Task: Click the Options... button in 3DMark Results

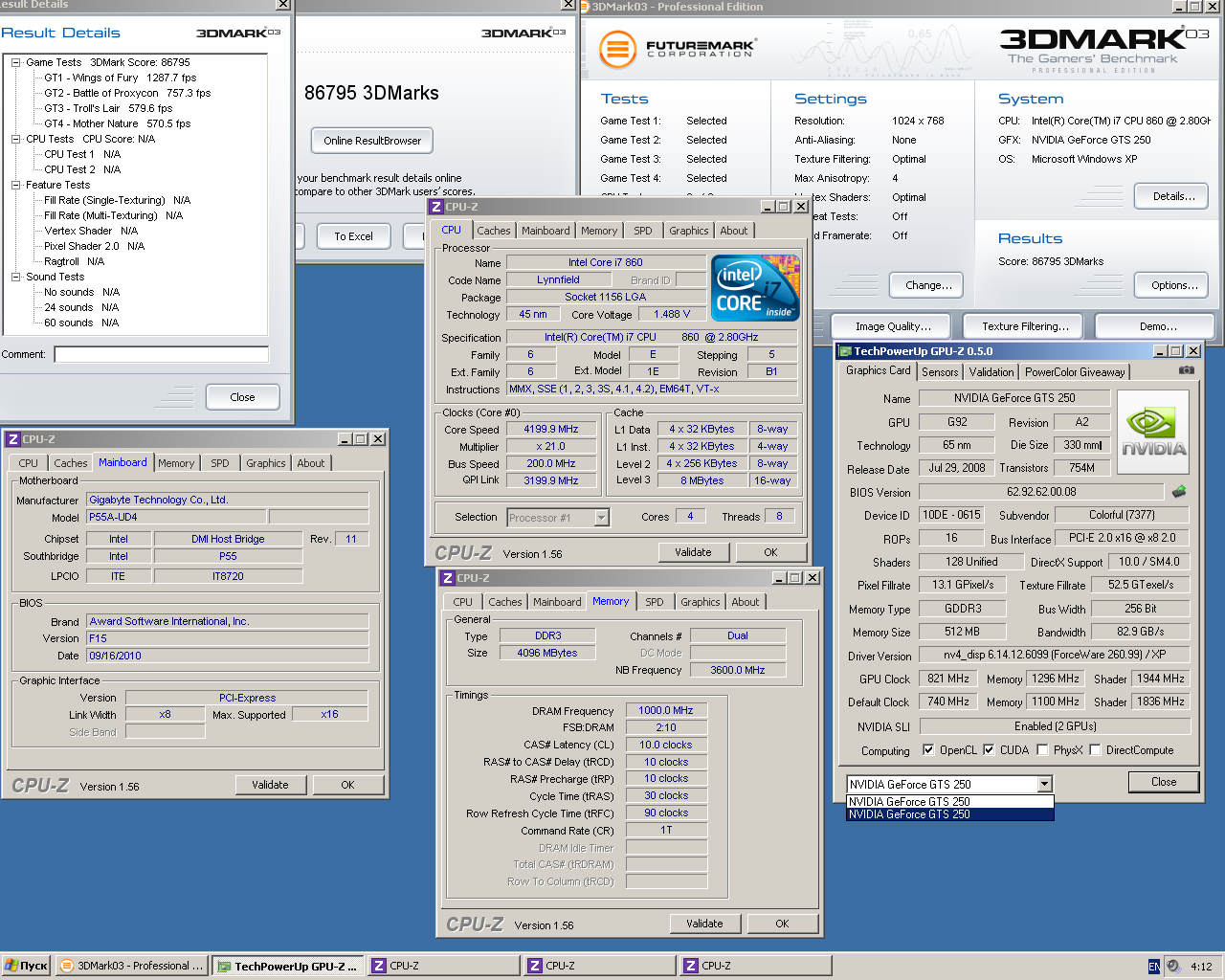Action: pos(1174,285)
